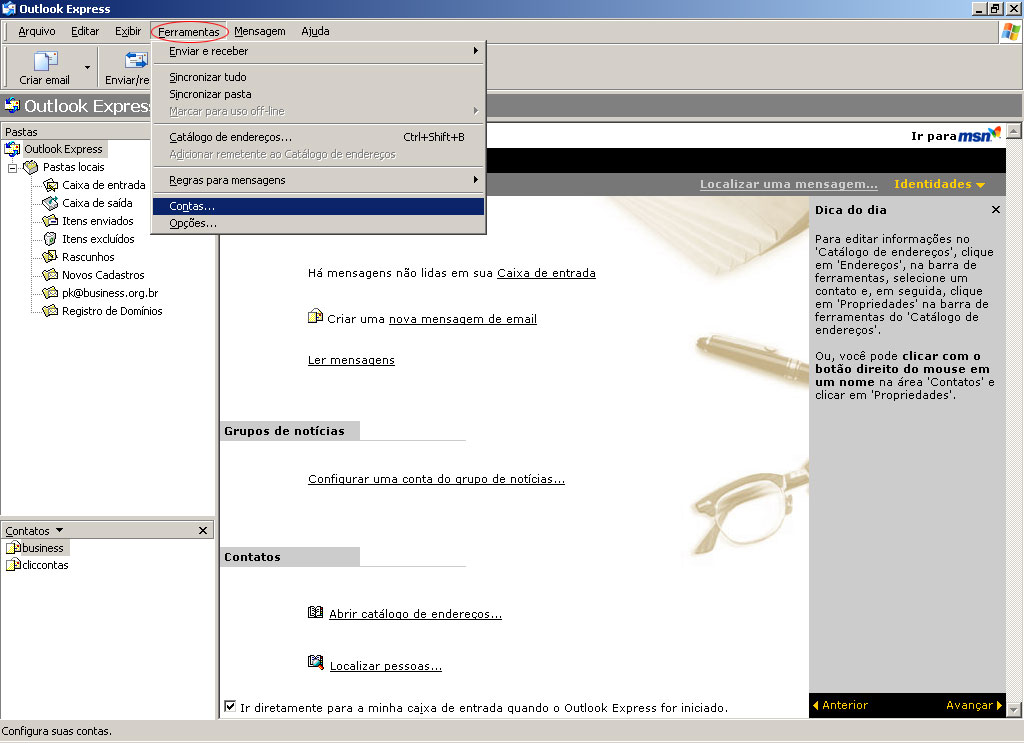Screen dimensions: 1024x743
Task: Click the Criar email toolbar icon
Action: pyautogui.click(x=45, y=61)
